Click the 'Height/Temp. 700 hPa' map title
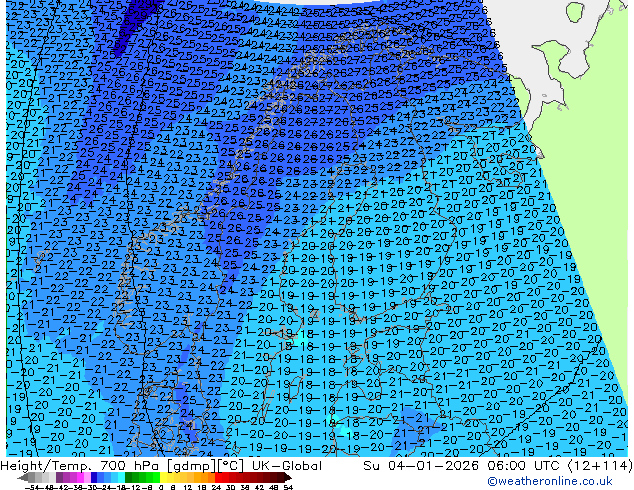 click(80, 466)
